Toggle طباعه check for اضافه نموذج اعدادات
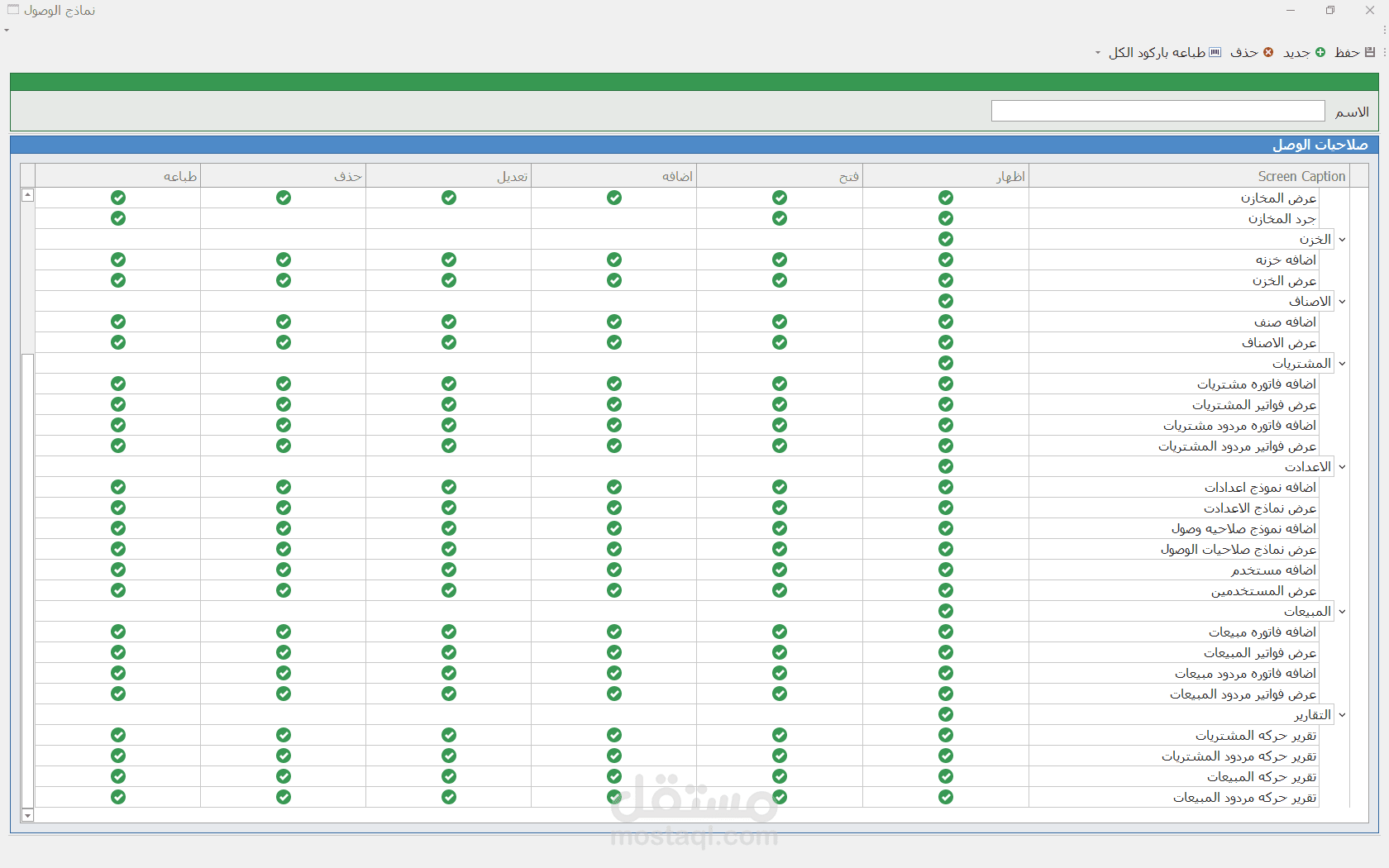Screen dimensions: 1389x868 (x=118, y=487)
